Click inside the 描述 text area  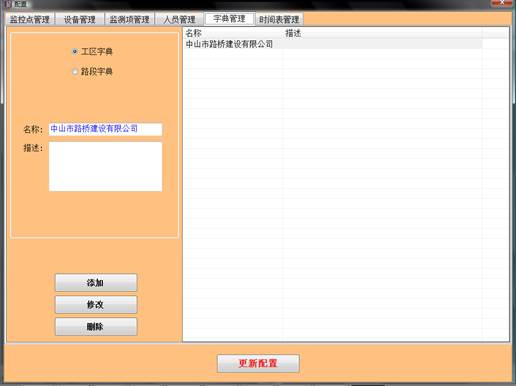click(x=105, y=166)
